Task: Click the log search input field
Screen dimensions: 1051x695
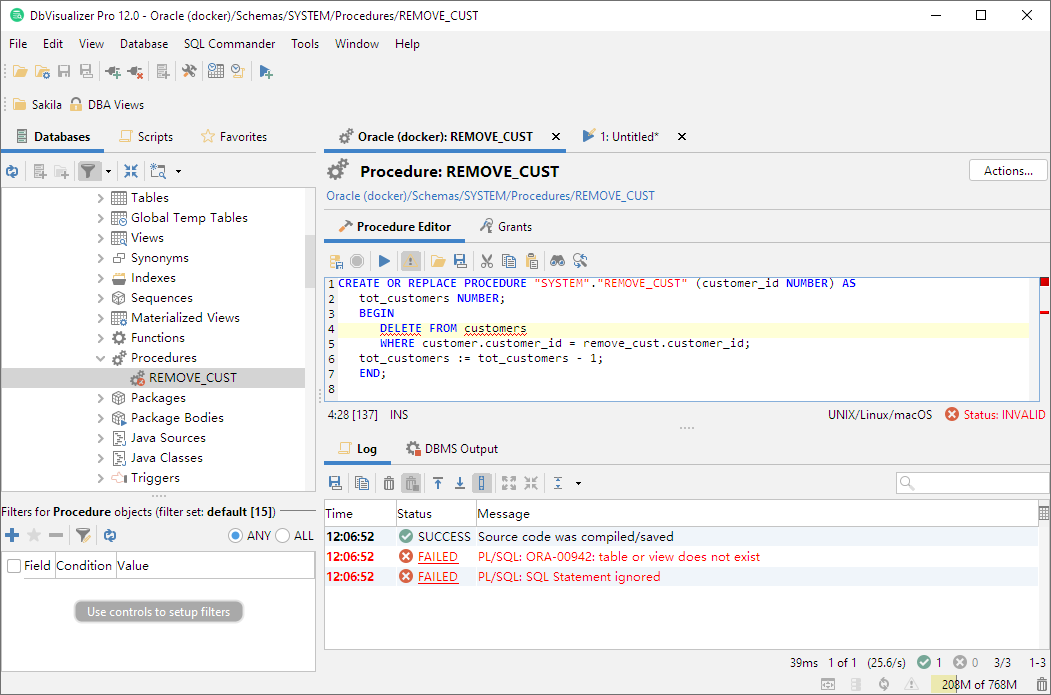Action: 974,483
